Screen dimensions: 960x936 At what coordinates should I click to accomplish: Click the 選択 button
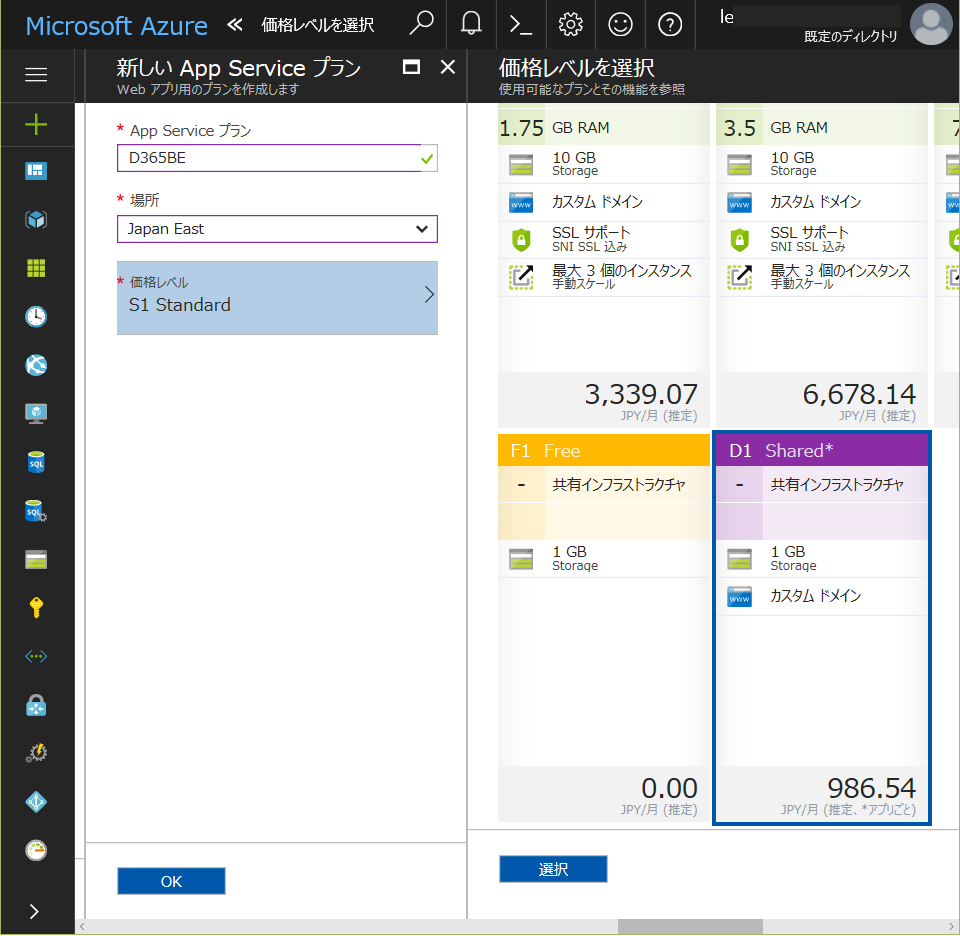pyautogui.click(x=553, y=869)
